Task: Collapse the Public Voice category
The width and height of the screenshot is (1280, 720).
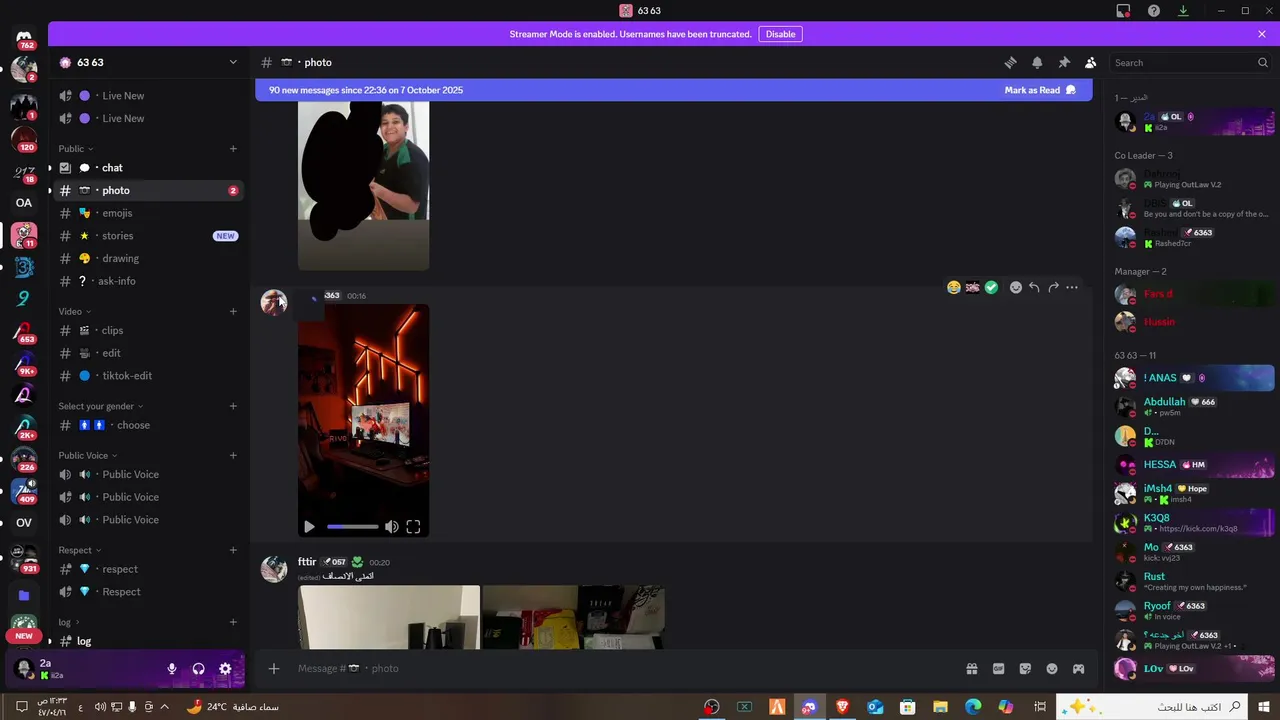Action: [x=88, y=455]
